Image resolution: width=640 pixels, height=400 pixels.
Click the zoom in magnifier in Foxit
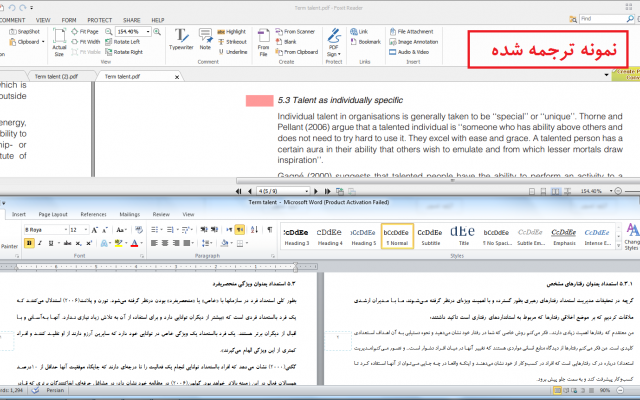157,31
